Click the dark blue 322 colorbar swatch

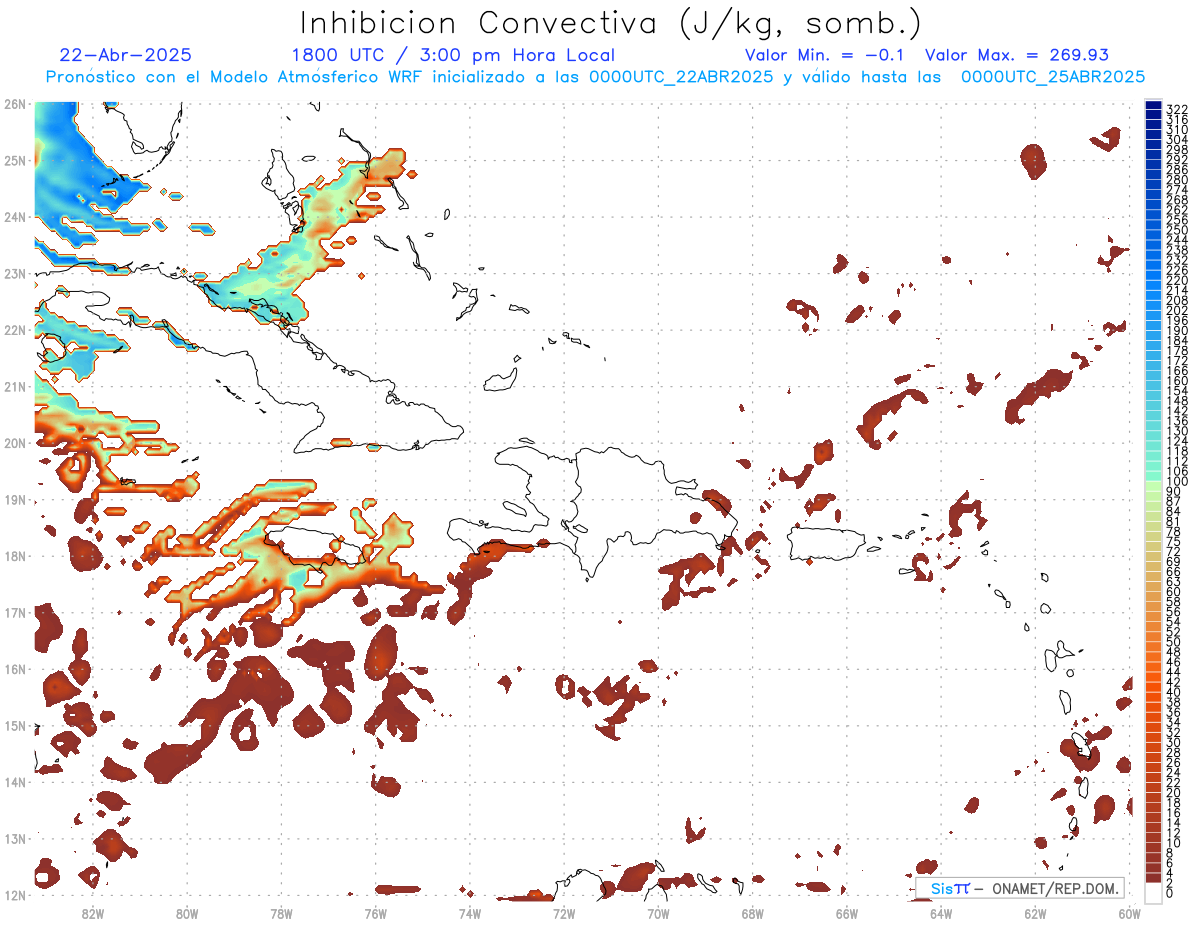(1153, 105)
